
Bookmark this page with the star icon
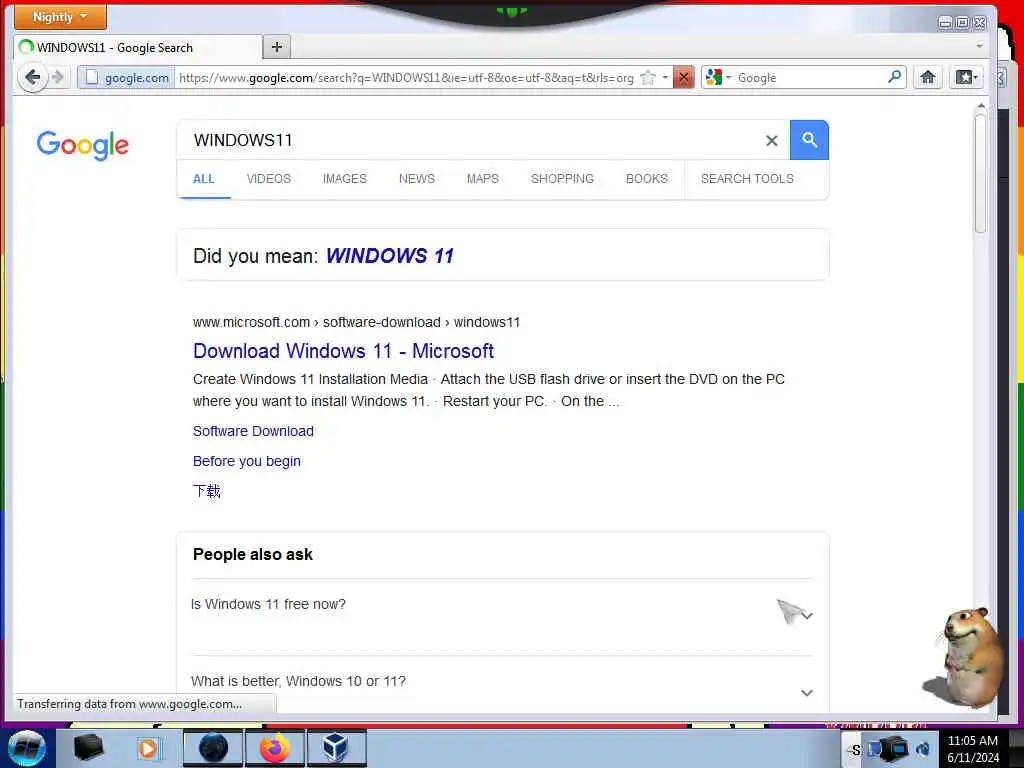click(647, 78)
